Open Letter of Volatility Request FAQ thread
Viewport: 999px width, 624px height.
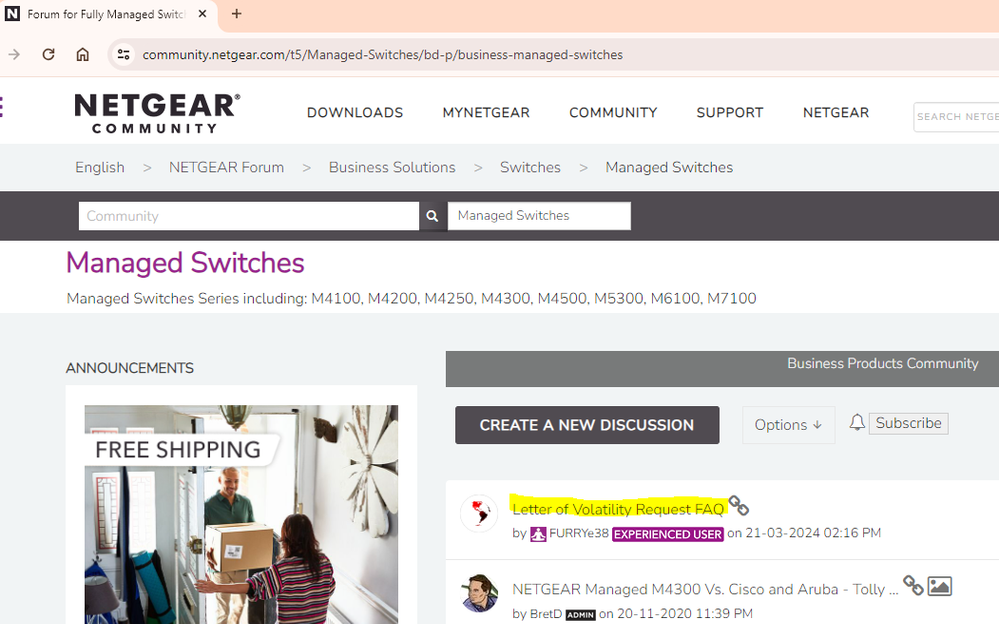coord(617,509)
